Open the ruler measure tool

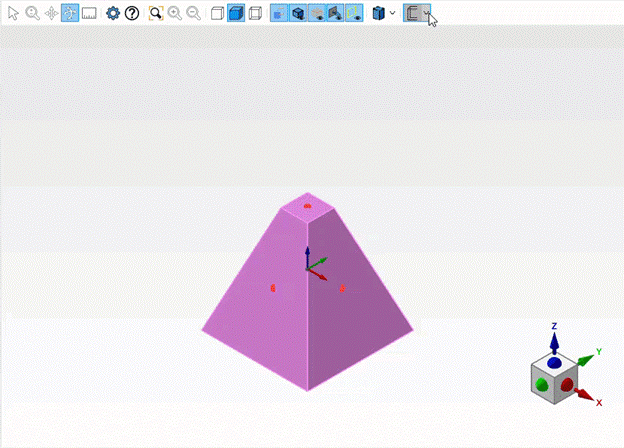click(89, 13)
